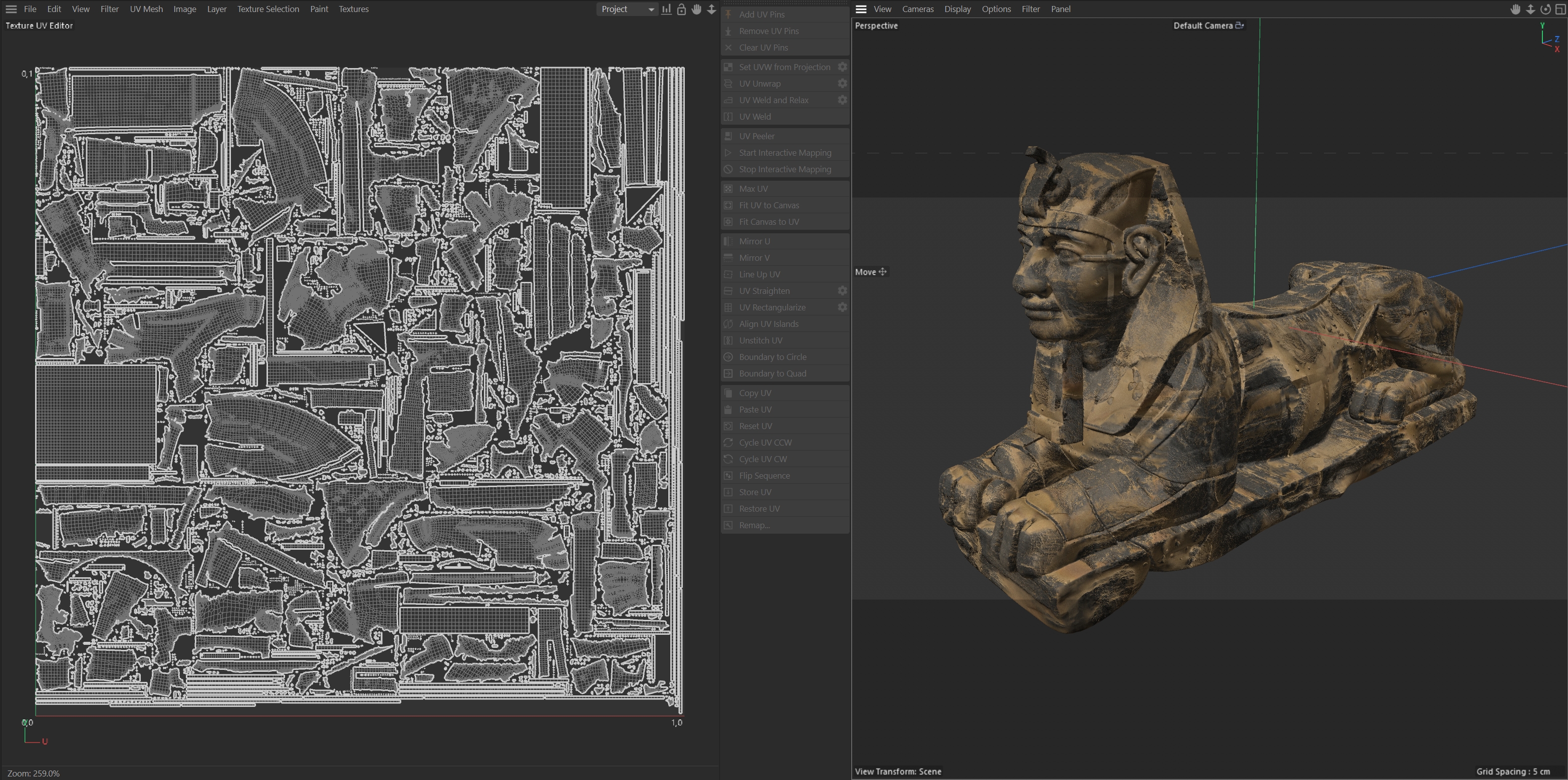
Task: Open the viewport hamburger menu
Action: click(x=861, y=9)
